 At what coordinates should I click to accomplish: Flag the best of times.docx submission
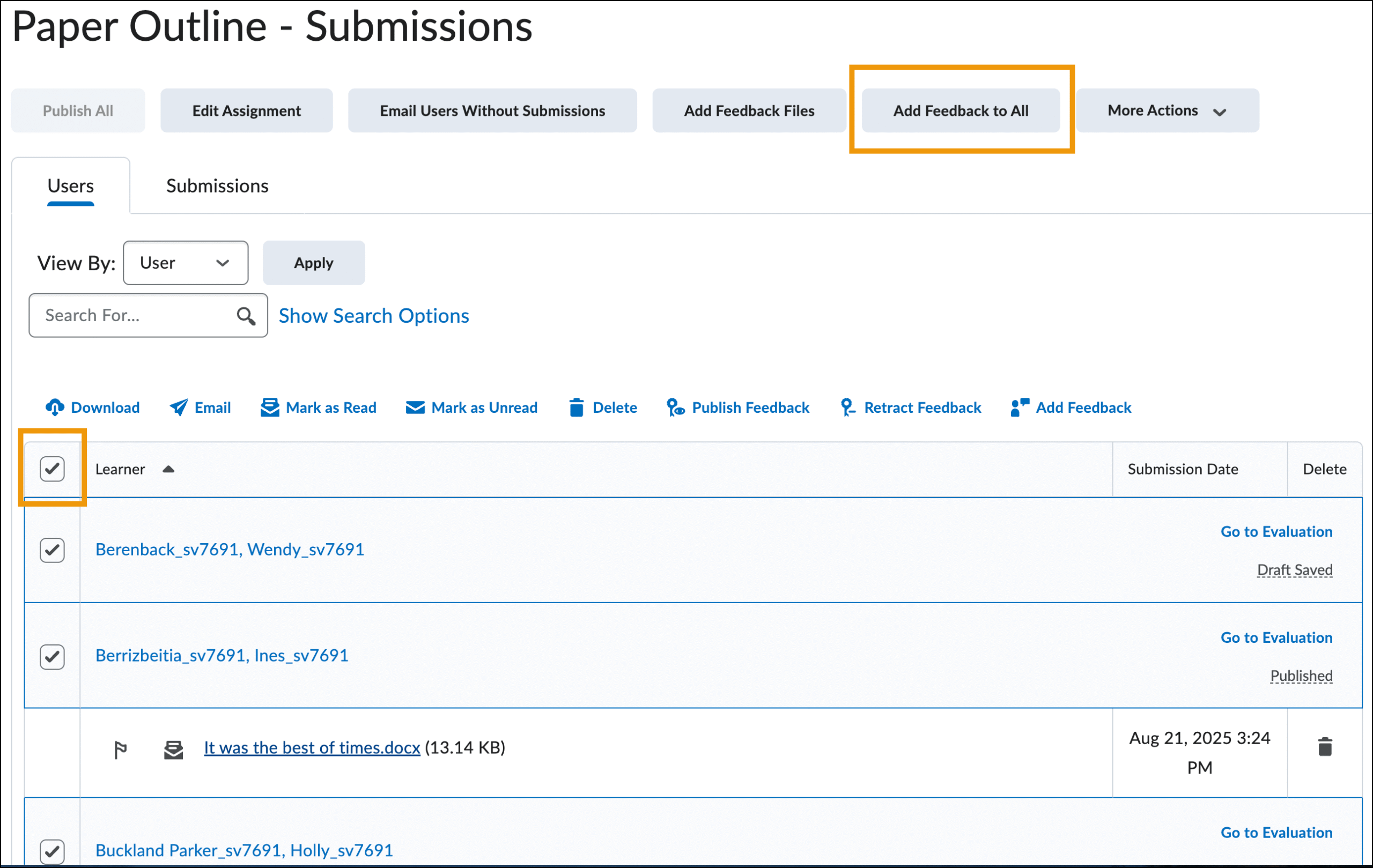click(x=120, y=749)
